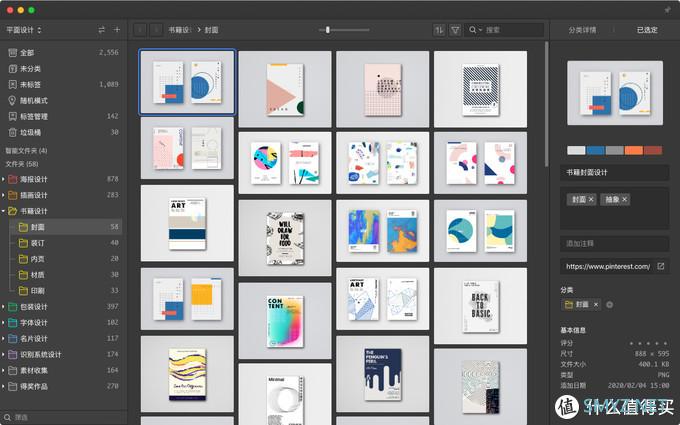Select 未标签 in sidebar

[x=63, y=85]
